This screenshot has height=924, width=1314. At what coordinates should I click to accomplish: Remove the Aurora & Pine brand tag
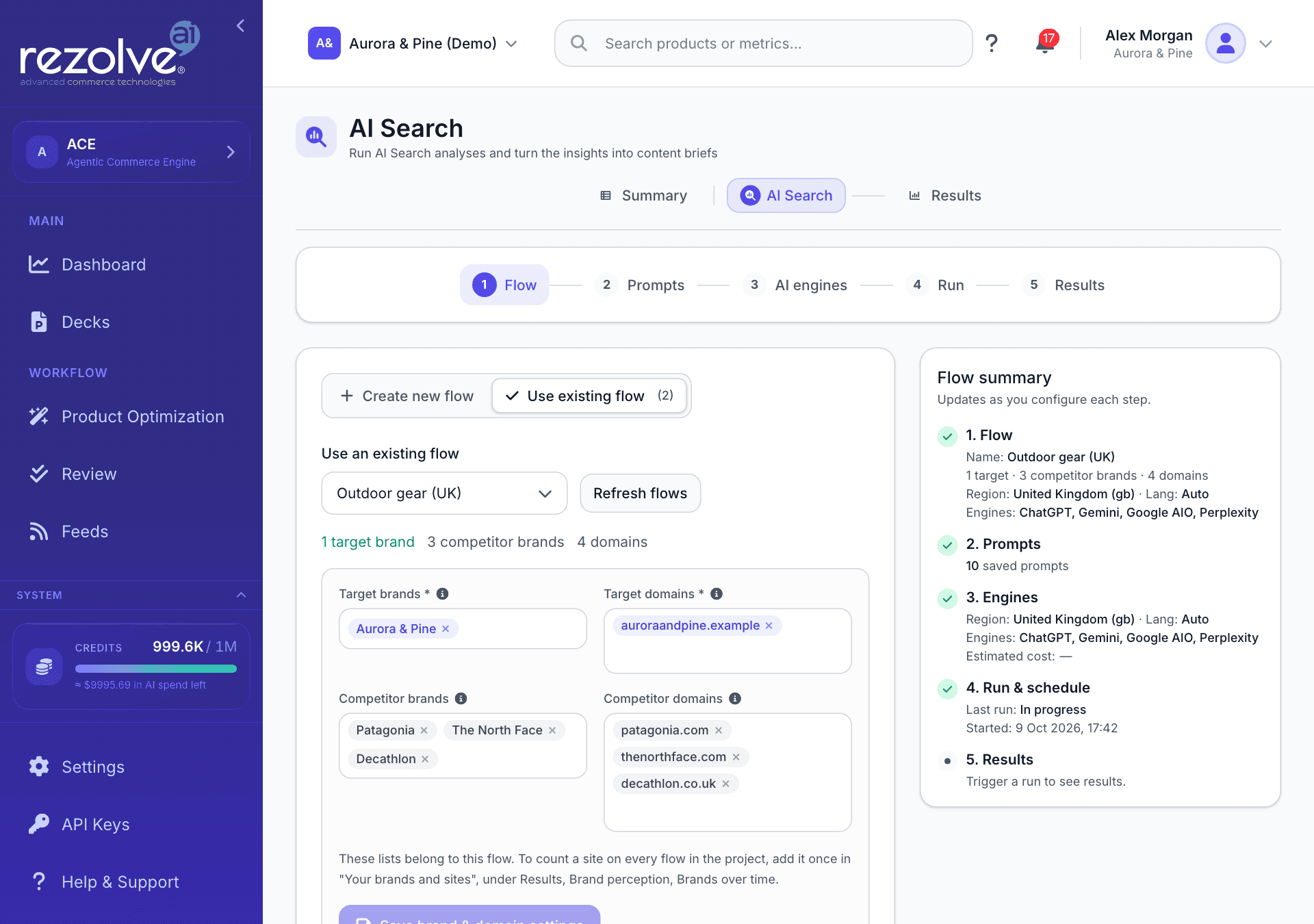[x=446, y=629]
